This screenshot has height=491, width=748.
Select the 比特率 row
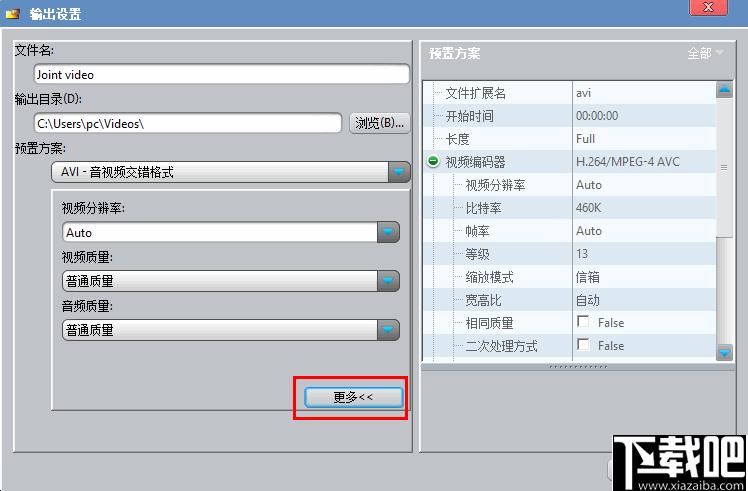570,208
